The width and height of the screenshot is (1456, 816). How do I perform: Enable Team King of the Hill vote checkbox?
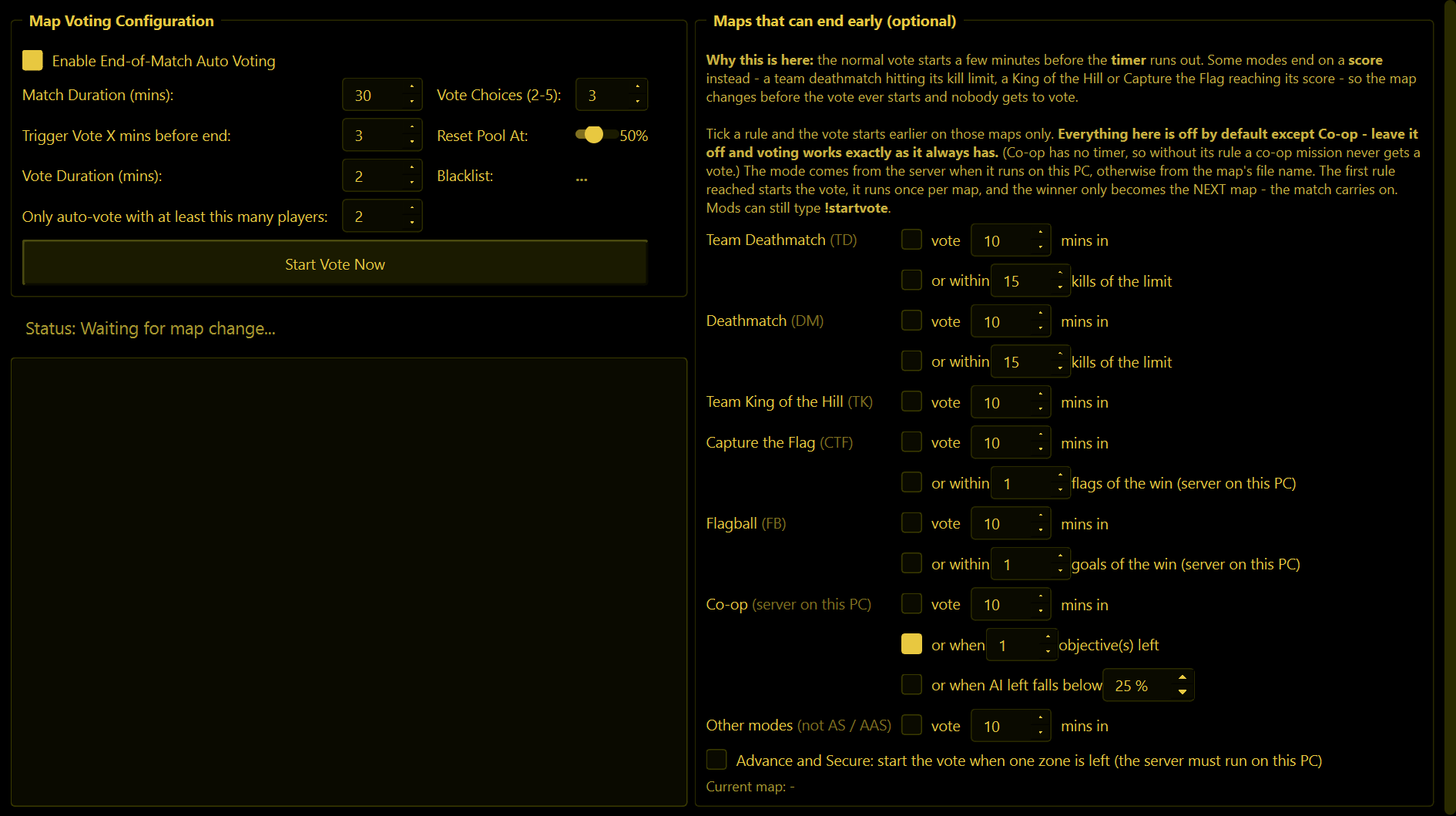click(911, 401)
